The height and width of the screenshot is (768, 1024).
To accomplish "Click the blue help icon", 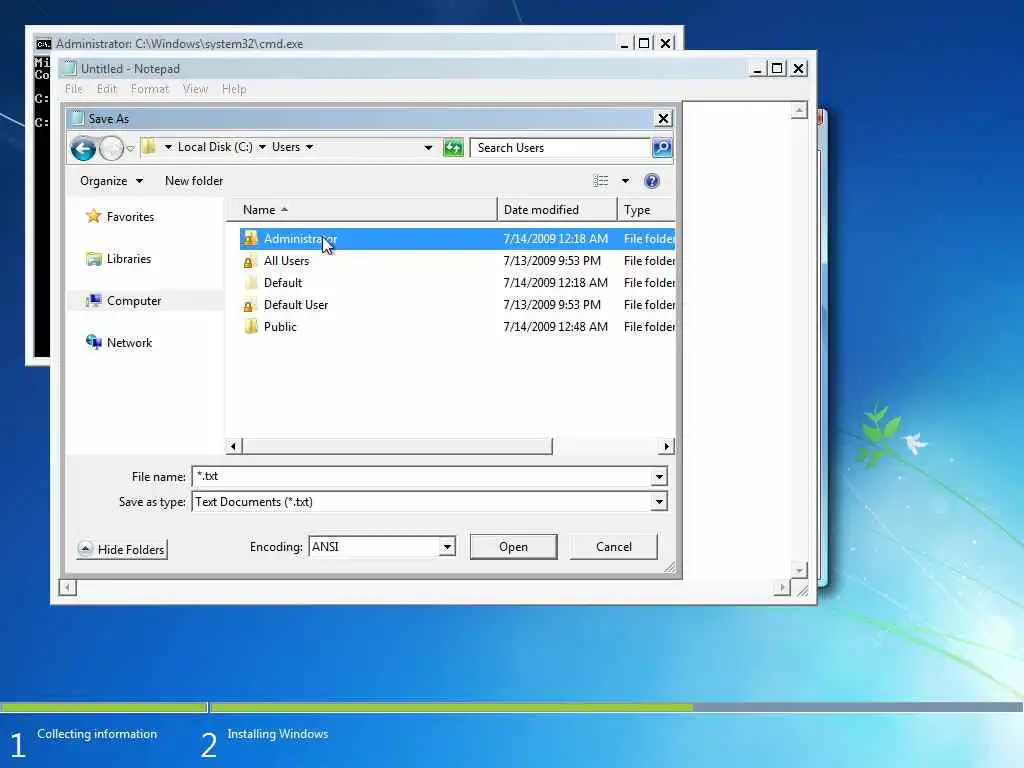I will click(x=652, y=181).
